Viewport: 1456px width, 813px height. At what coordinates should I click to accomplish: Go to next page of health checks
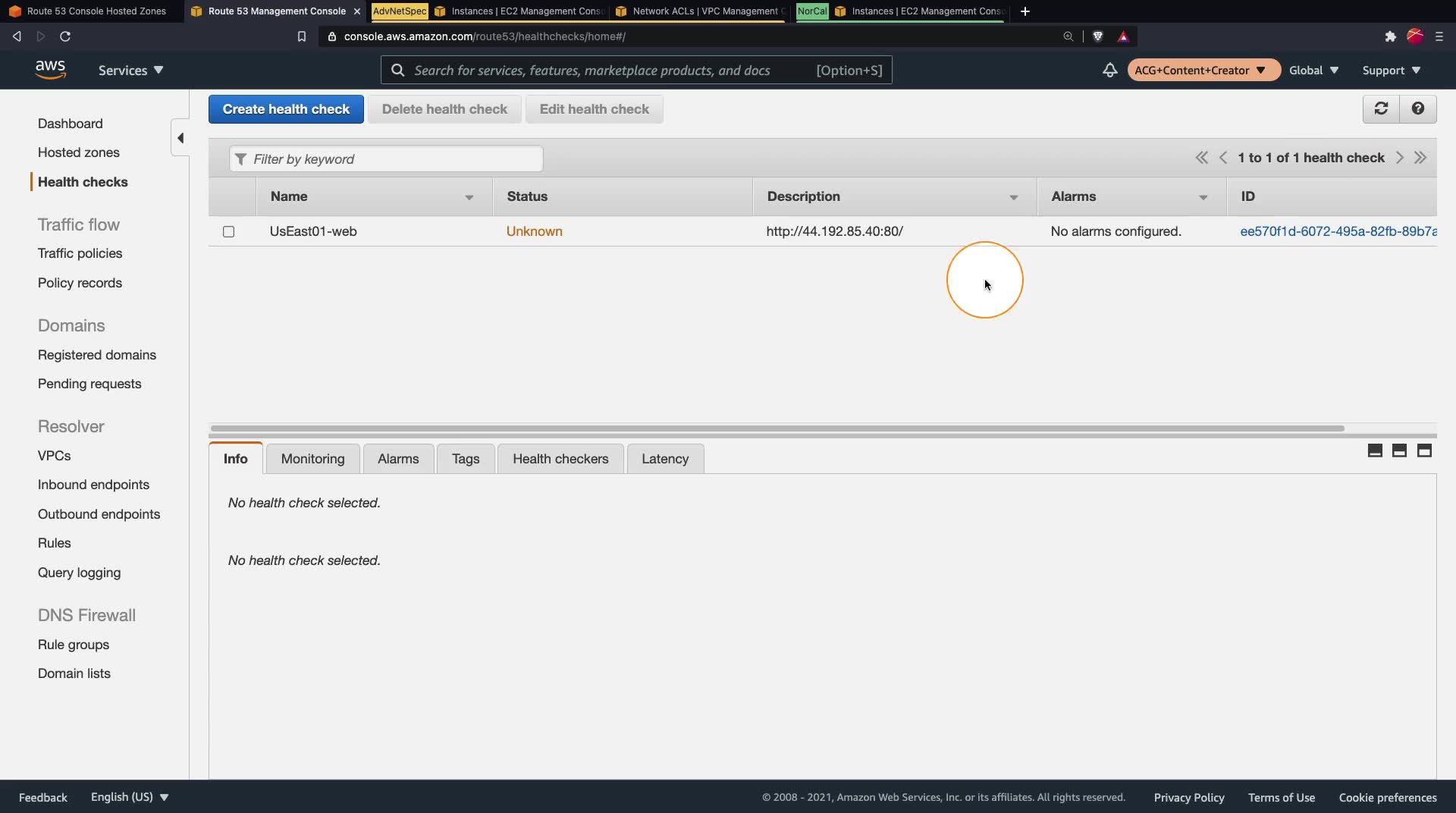(x=1399, y=158)
